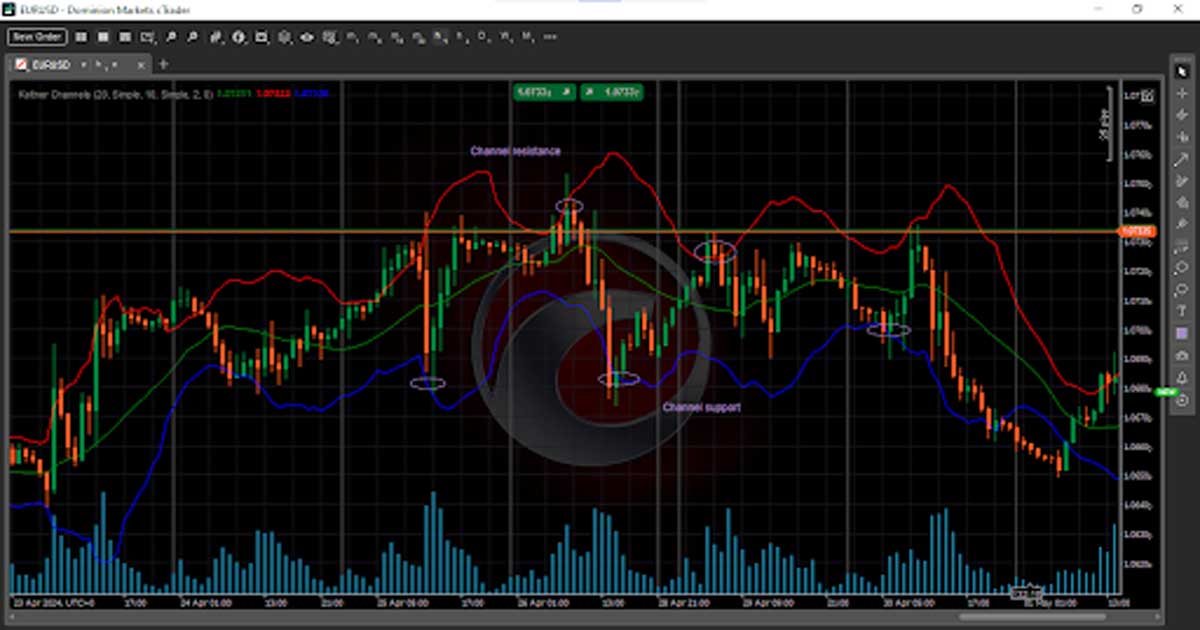
Task: Select the crosshair tool in right toolbar
Action: point(1182,93)
